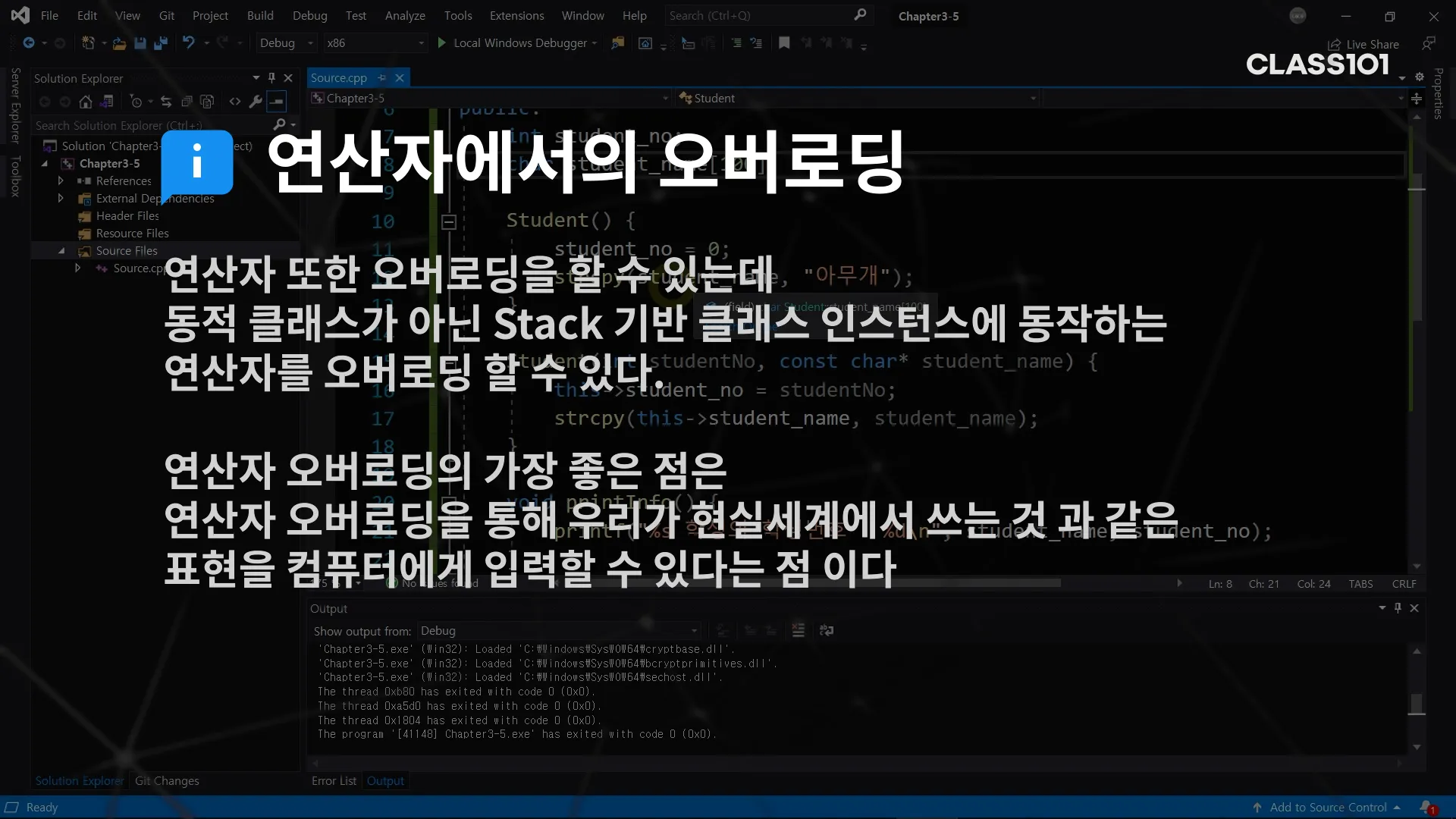
Task: Click the toolbar bookmark icon
Action: pos(784,43)
